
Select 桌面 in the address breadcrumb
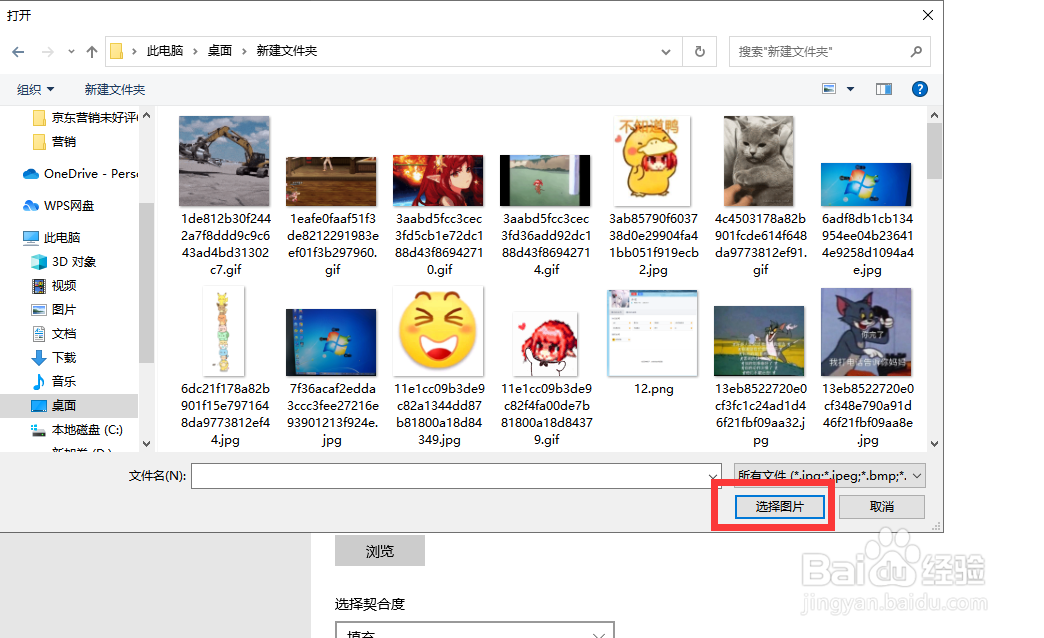pyautogui.click(x=220, y=51)
